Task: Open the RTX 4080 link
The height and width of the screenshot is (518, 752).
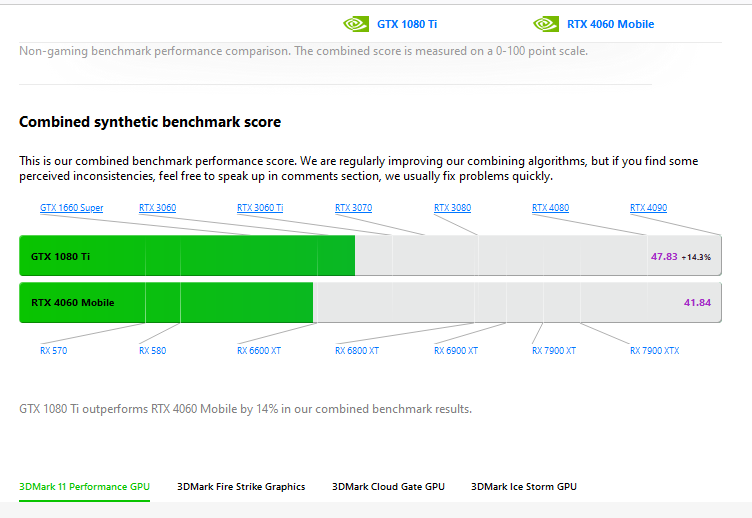Action: (x=550, y=208)
